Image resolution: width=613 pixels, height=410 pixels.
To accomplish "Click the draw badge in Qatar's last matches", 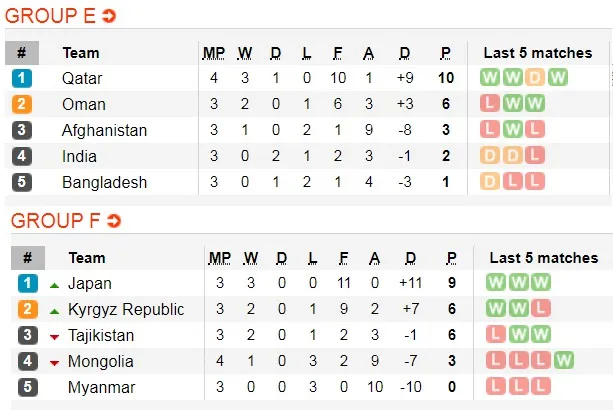I will coord(535,78).
